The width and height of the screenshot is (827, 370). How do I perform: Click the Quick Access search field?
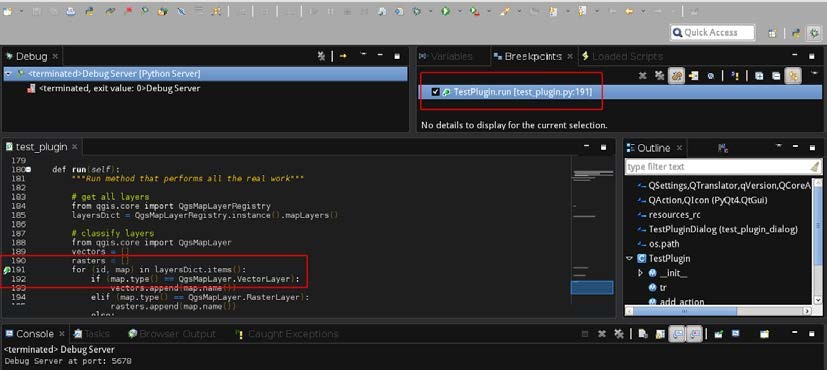coord(713,33)
